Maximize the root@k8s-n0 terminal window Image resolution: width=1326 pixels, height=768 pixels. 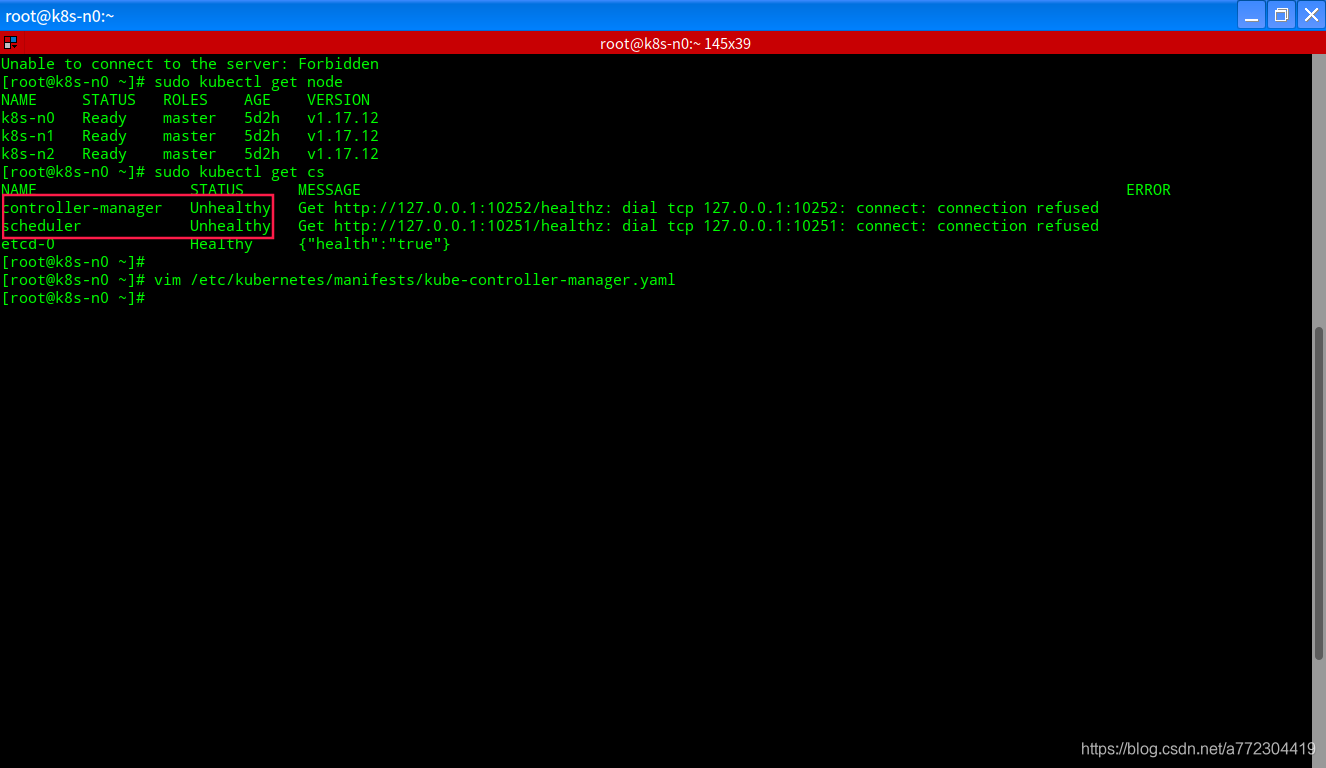point(1281,15)
